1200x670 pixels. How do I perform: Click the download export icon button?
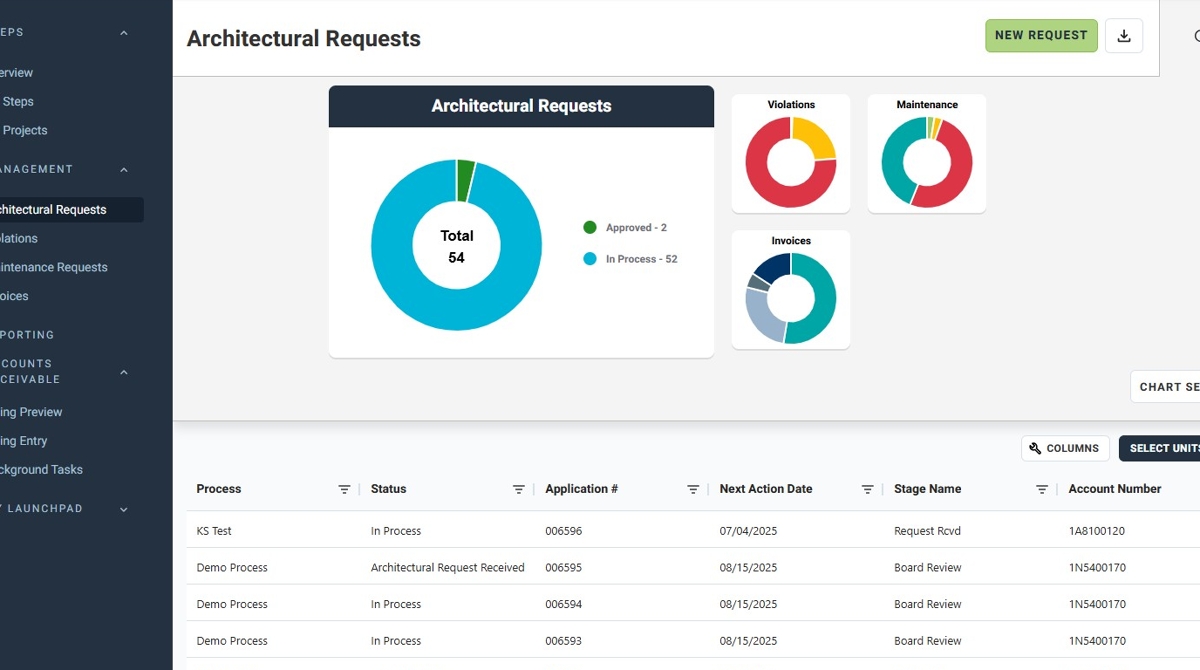click(1124, 36)
